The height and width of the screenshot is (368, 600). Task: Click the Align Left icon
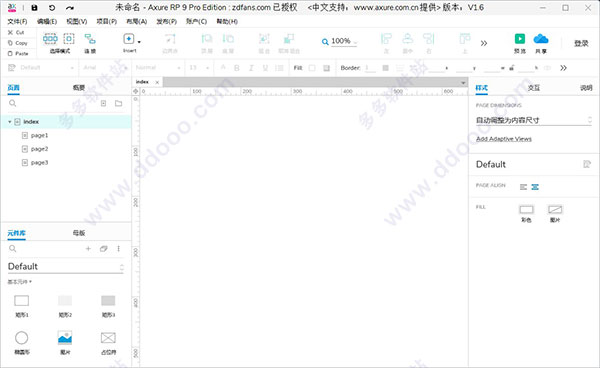coord(386,39)
